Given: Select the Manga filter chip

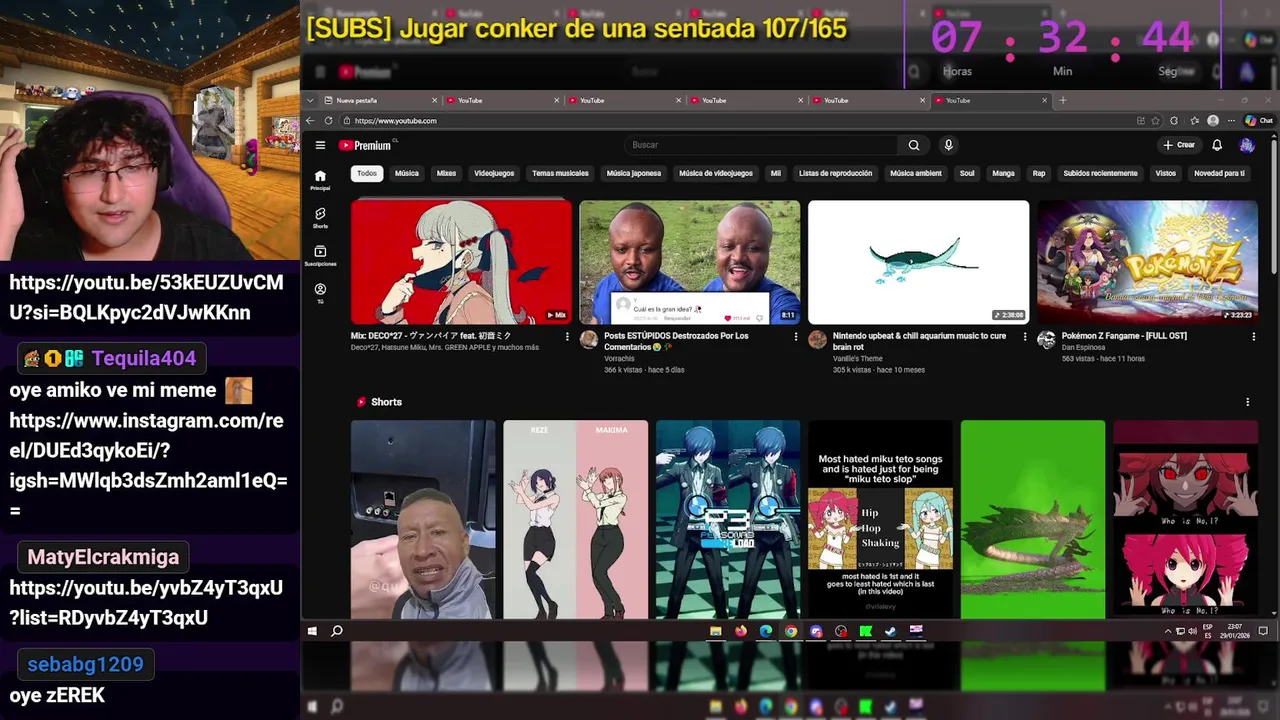Looking at the screenshot, I should click(1003, 173).
